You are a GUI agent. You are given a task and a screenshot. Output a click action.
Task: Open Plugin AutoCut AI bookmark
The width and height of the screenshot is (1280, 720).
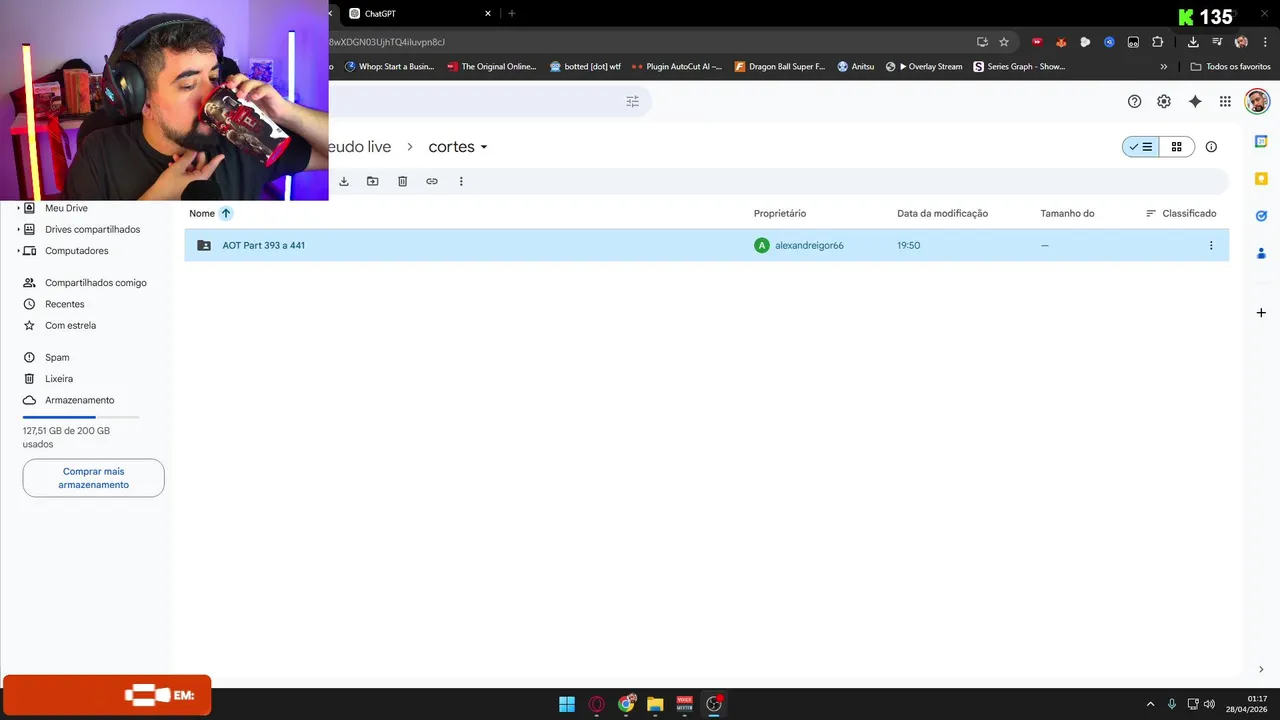(x=677, y=67)
